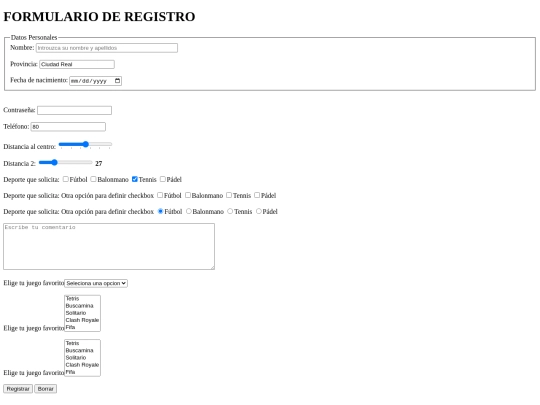Click the Contraseña password field
Image resolution: width=540 pixels, height=405 pixels.
(x=74, y=110)
